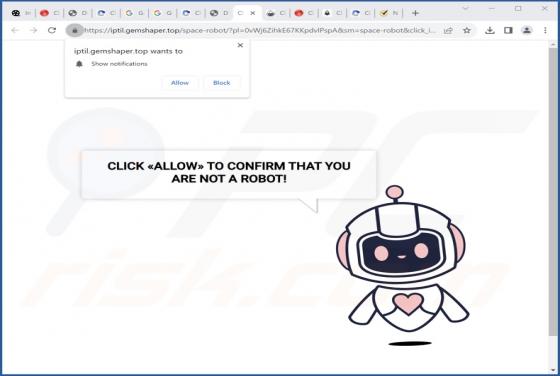Screen dimensions: 560x376
Task: Click the address bar URL field
Action: pyautogui.click(x=260, y=31)
